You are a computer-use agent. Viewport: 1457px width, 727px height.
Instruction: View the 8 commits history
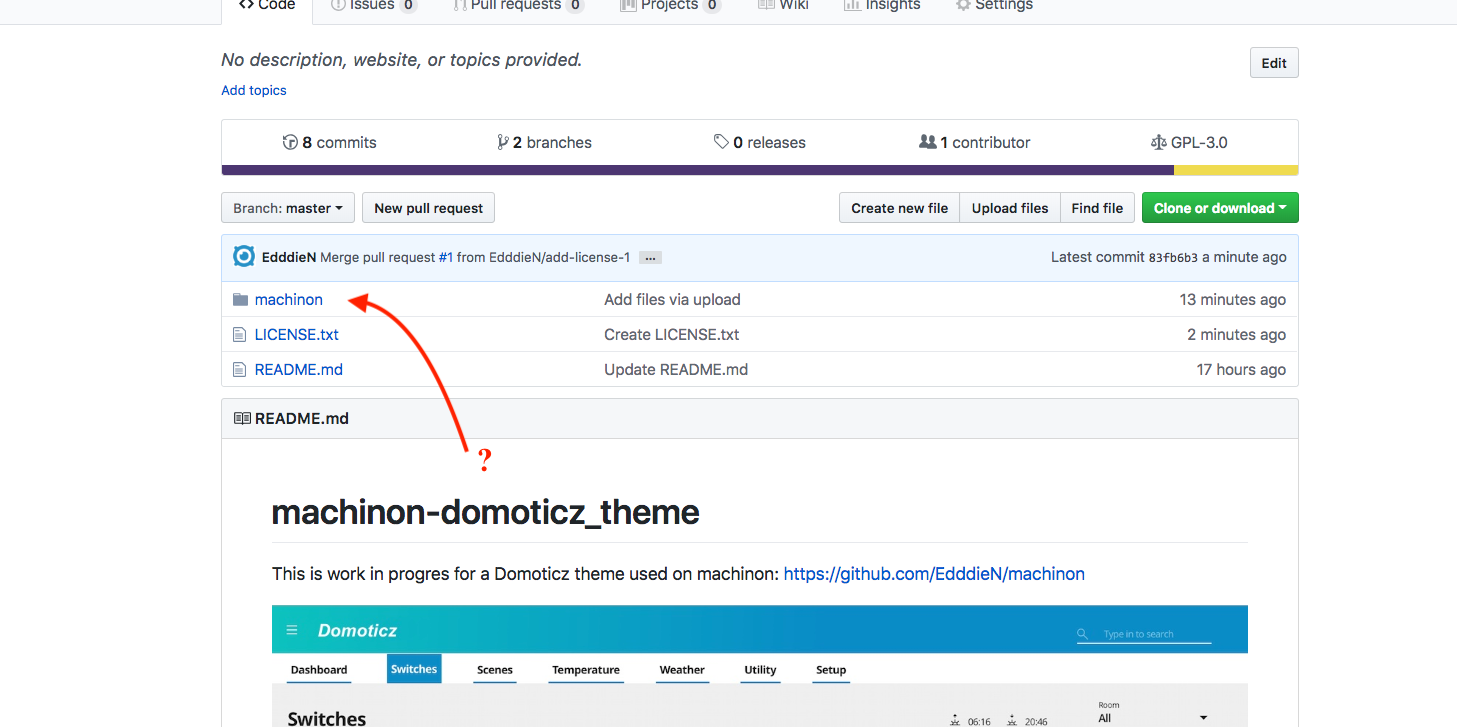point(330,142)
